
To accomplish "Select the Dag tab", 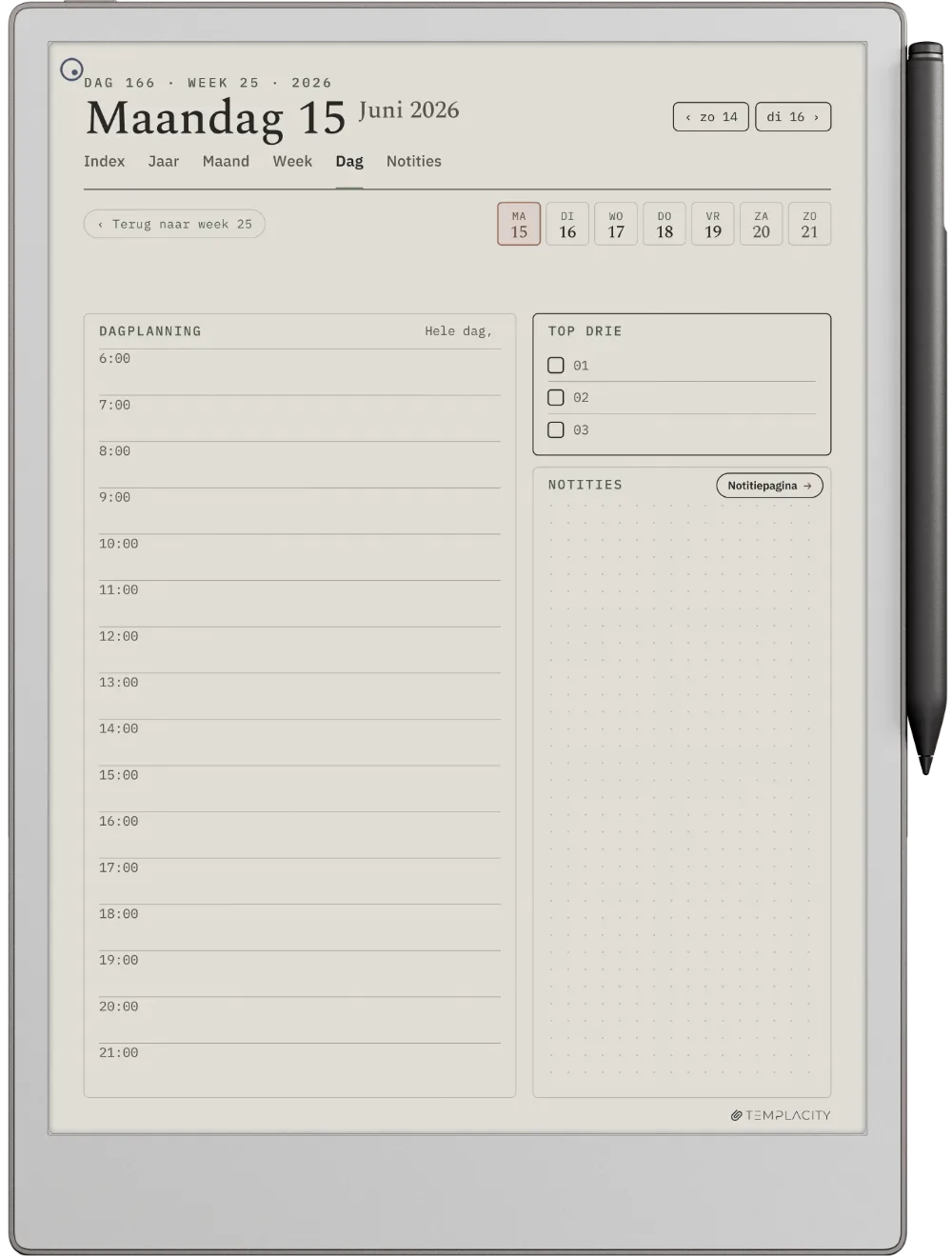I will coord(349,162).
